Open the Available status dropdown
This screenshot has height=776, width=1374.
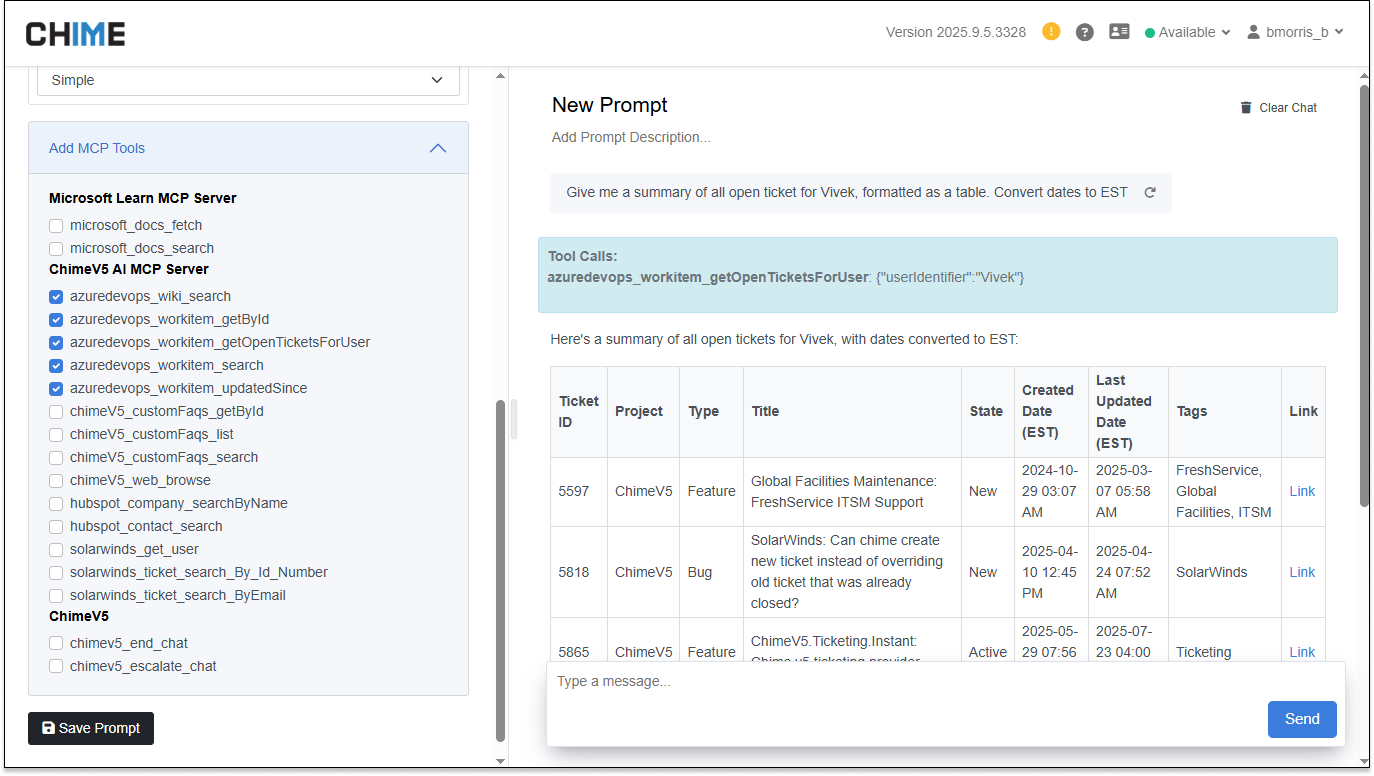click(x=1187, y=32)
